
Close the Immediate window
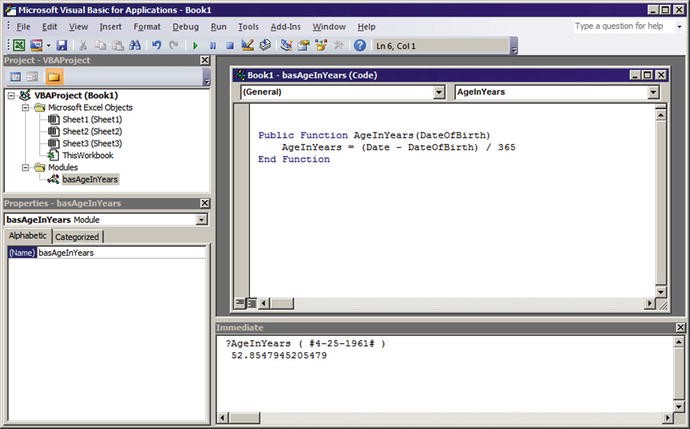pyautogui.click(x=680, y=327)
